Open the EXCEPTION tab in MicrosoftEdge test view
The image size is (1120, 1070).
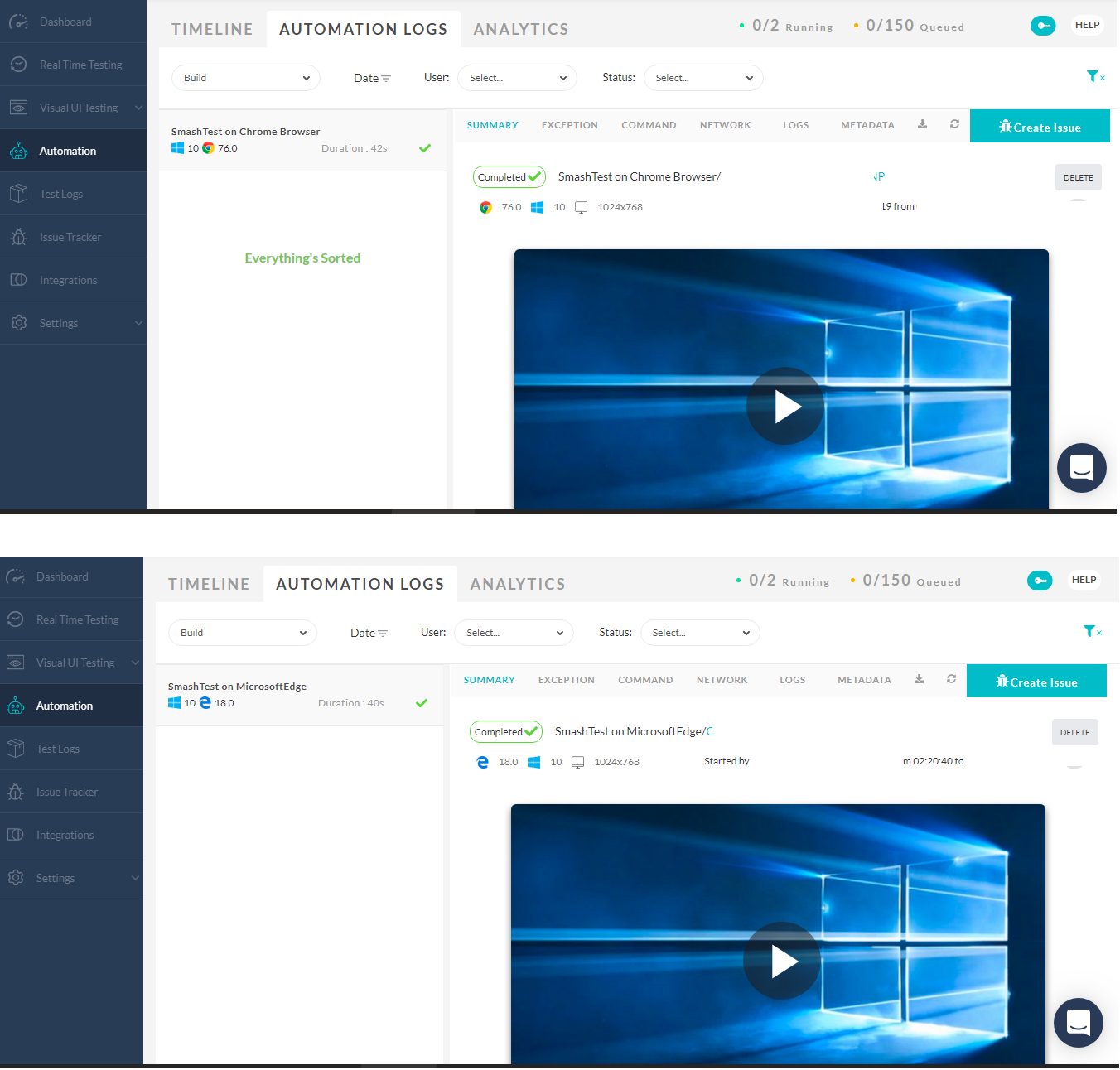tap(567, 680)
